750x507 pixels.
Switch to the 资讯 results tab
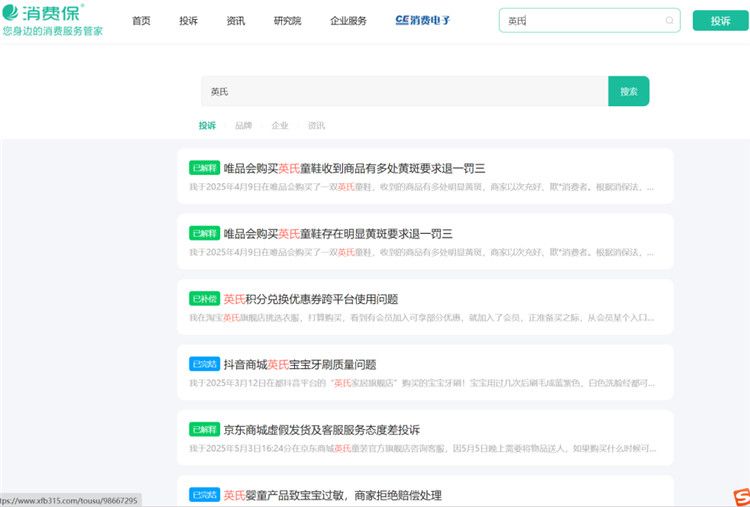point(316,126)
